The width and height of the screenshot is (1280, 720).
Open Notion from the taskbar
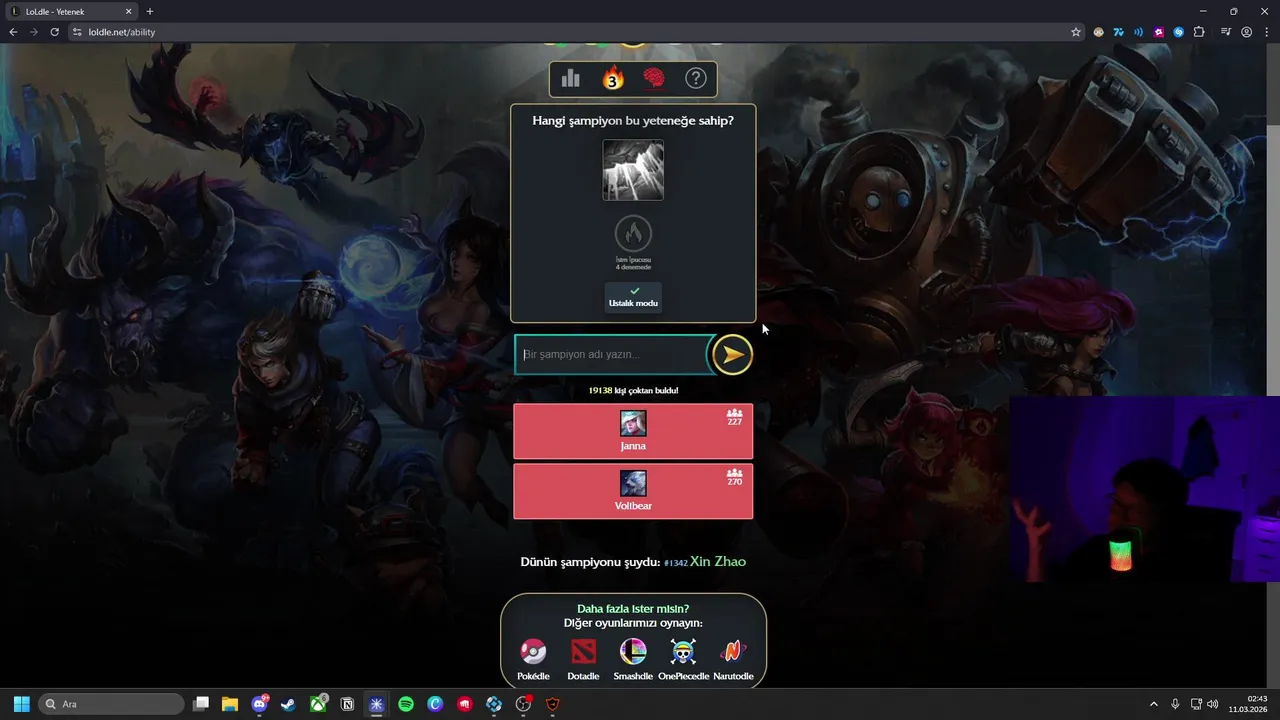347,704
